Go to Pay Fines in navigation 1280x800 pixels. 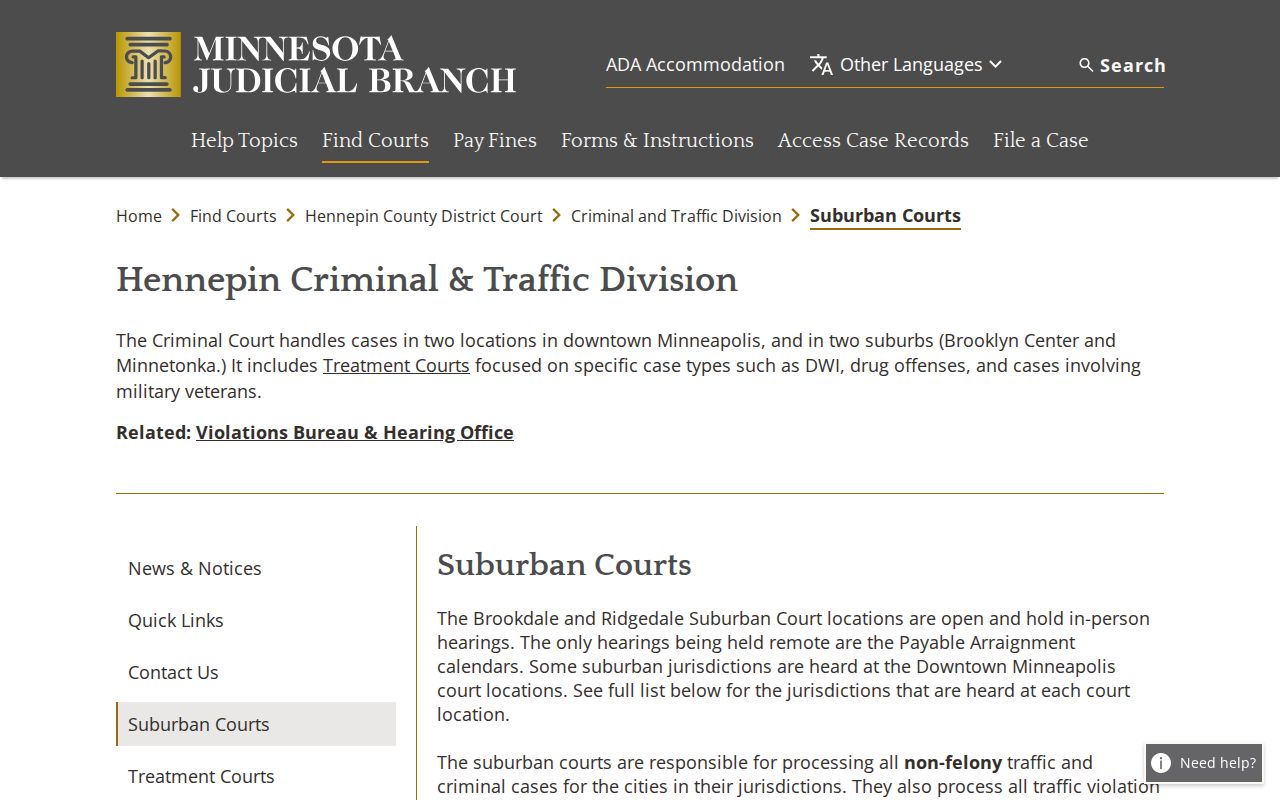coord(495,140)
